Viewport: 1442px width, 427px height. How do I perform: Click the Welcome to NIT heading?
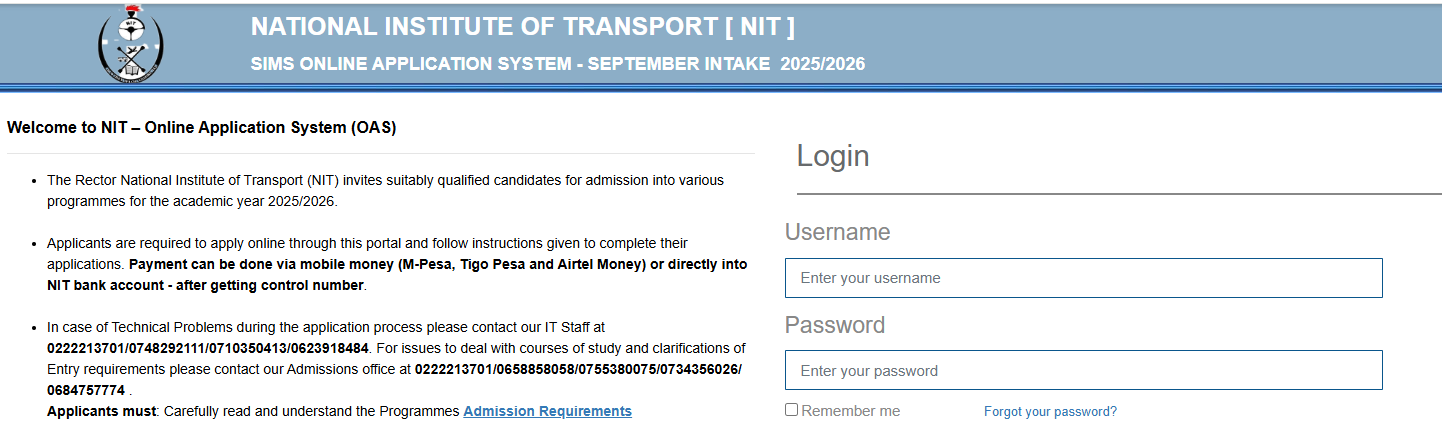pos(202,128)
